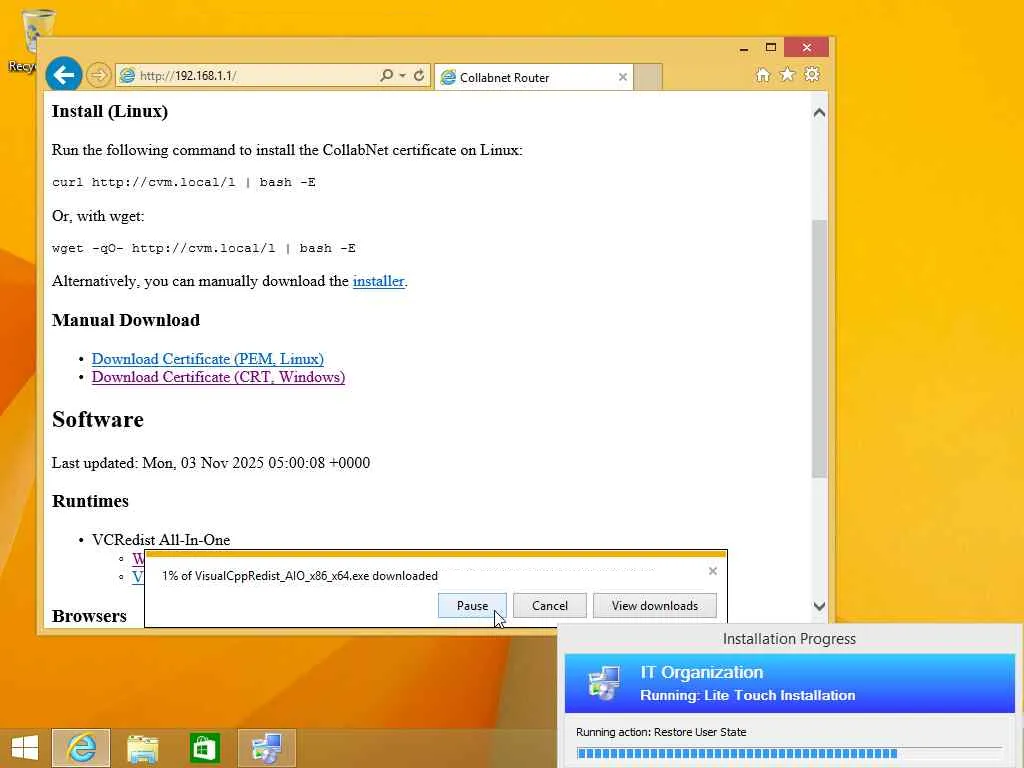The image size is (1024, 768).
Task: Close the Collabnet Router tab
Action: click(x=622, y=77)
